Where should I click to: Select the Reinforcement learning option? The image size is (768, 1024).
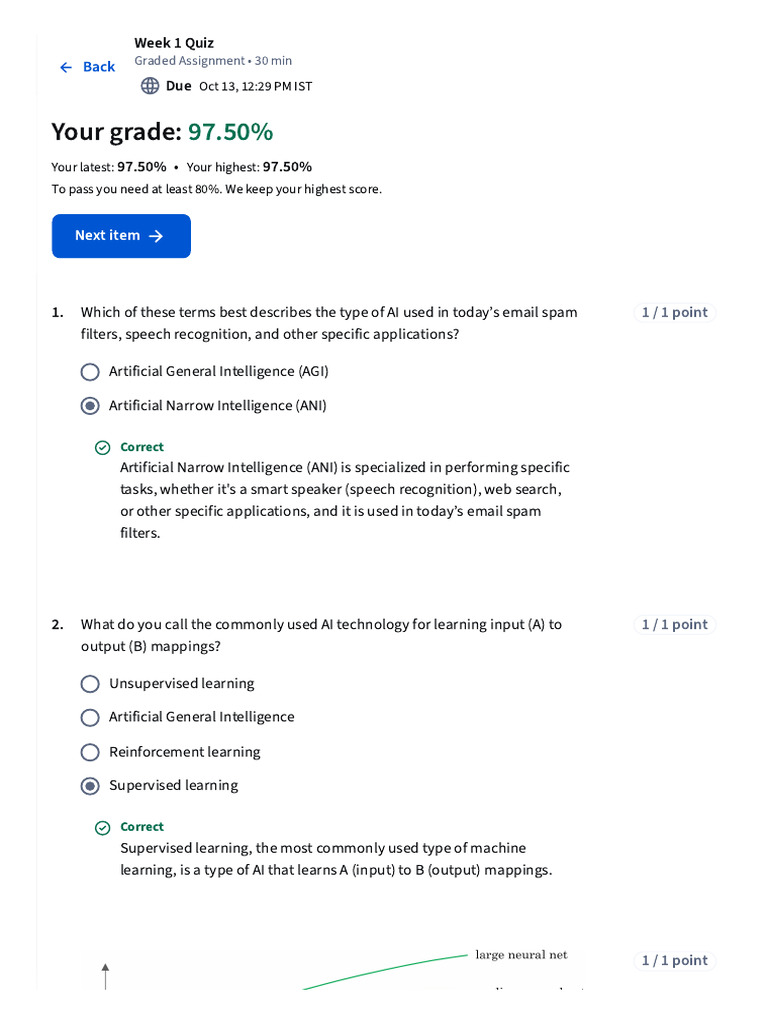tap(90, 752)
